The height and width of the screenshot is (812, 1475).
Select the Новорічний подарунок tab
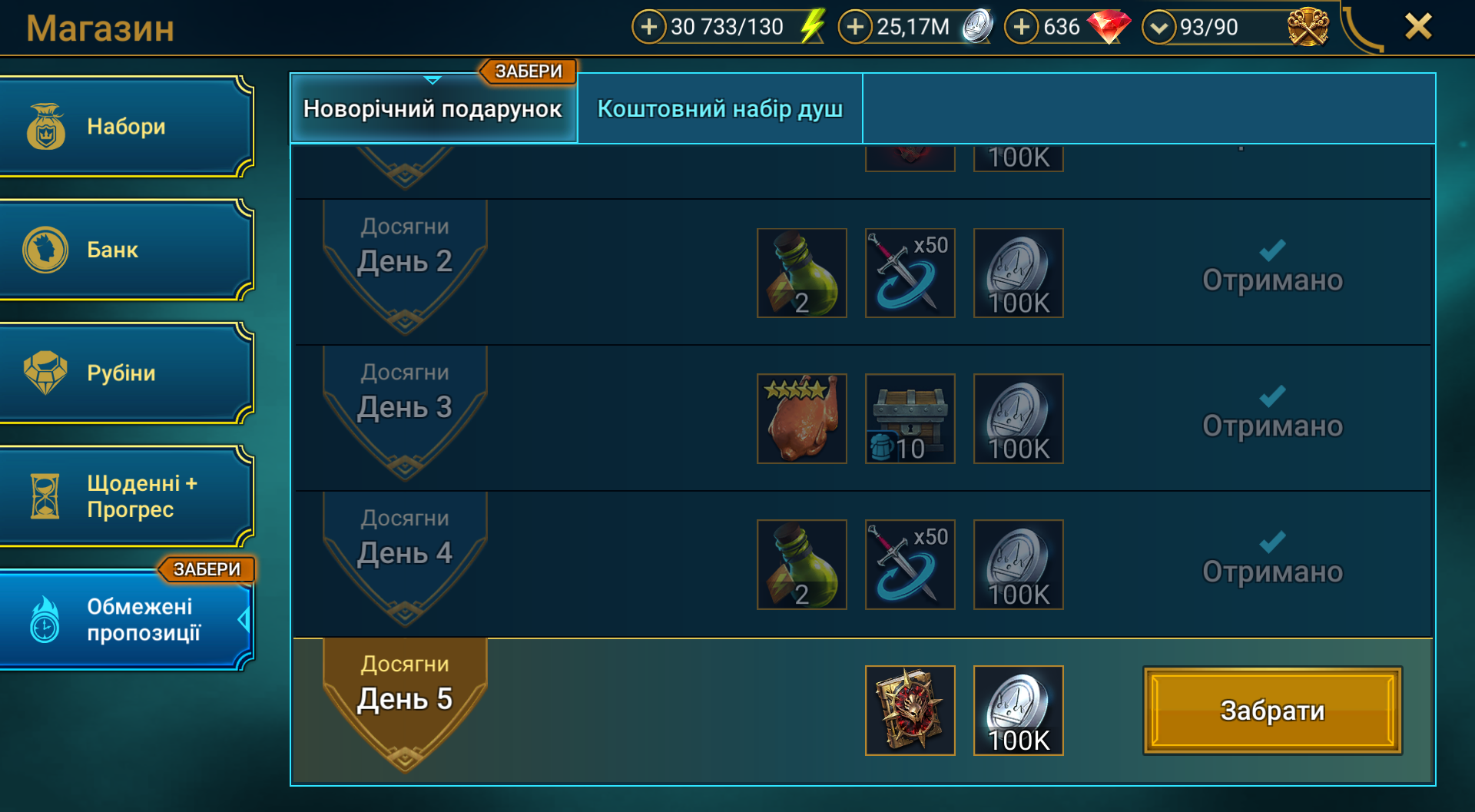(x=433, y=108)
